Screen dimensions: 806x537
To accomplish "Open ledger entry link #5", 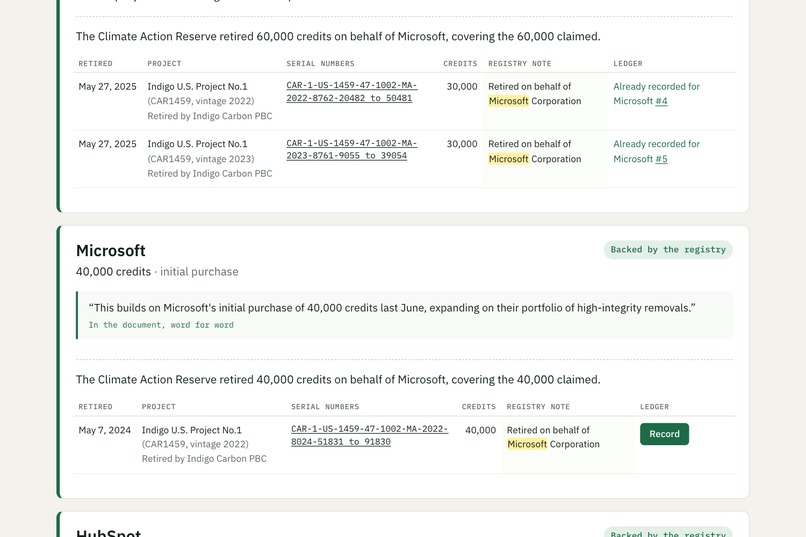I will [661, 159].
